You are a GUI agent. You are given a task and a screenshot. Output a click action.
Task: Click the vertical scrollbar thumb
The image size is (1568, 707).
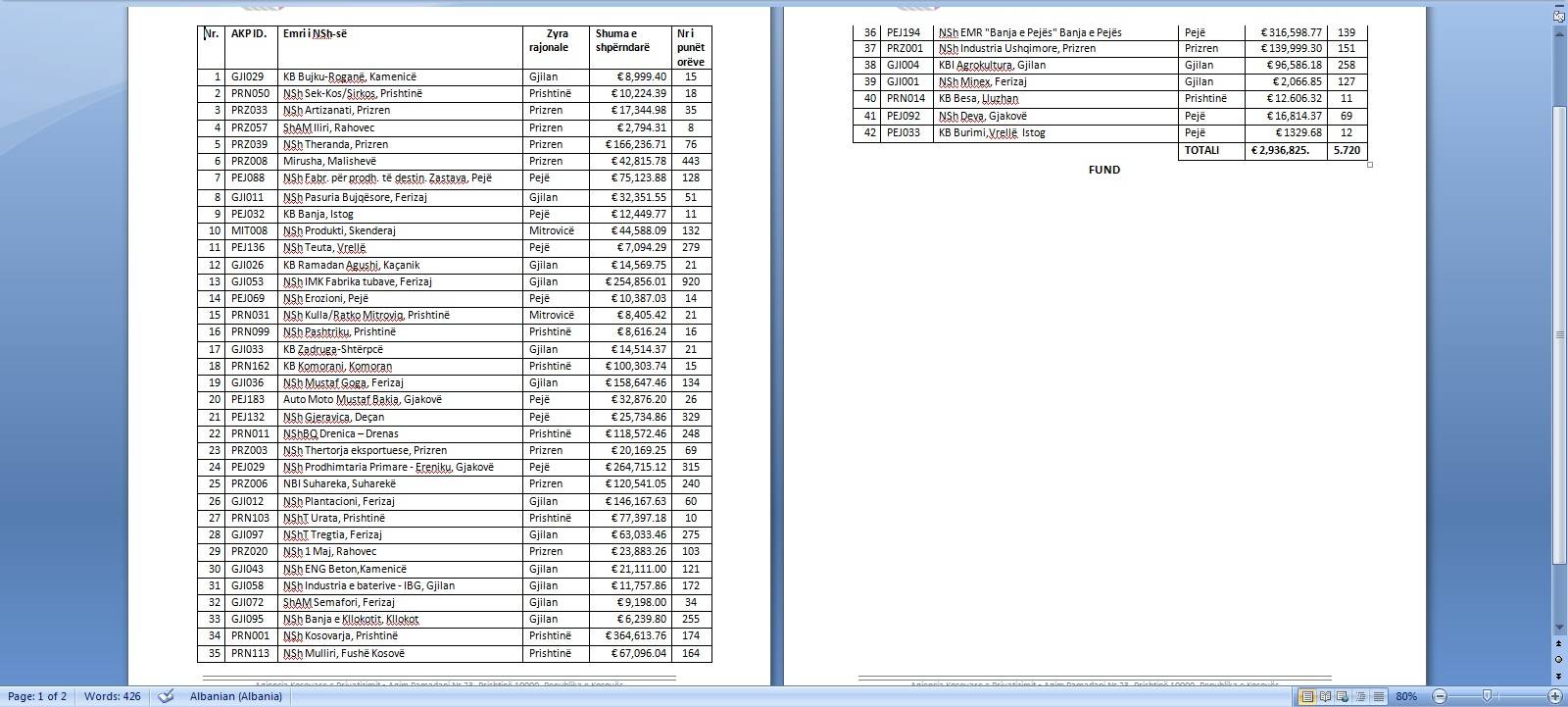(1559, 333)
